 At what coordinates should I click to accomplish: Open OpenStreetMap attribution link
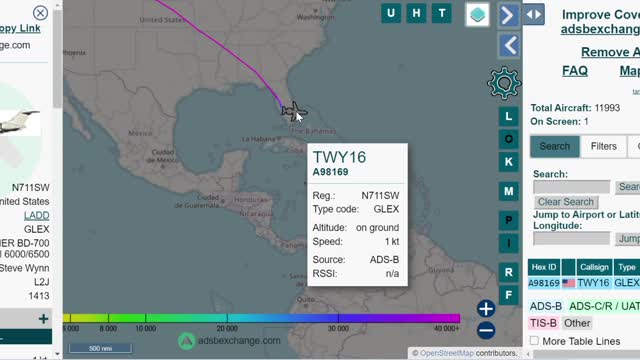(447, 353)
